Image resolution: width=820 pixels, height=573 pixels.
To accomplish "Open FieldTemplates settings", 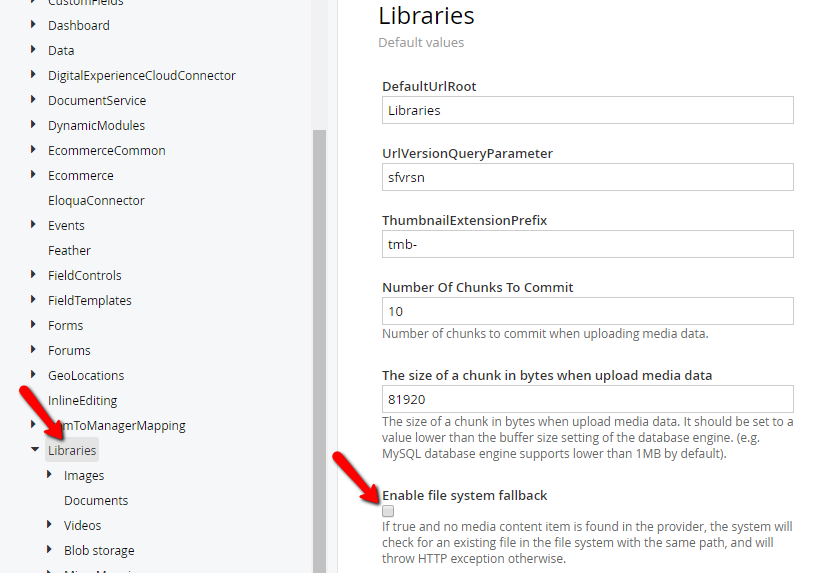I will (89, 301).
